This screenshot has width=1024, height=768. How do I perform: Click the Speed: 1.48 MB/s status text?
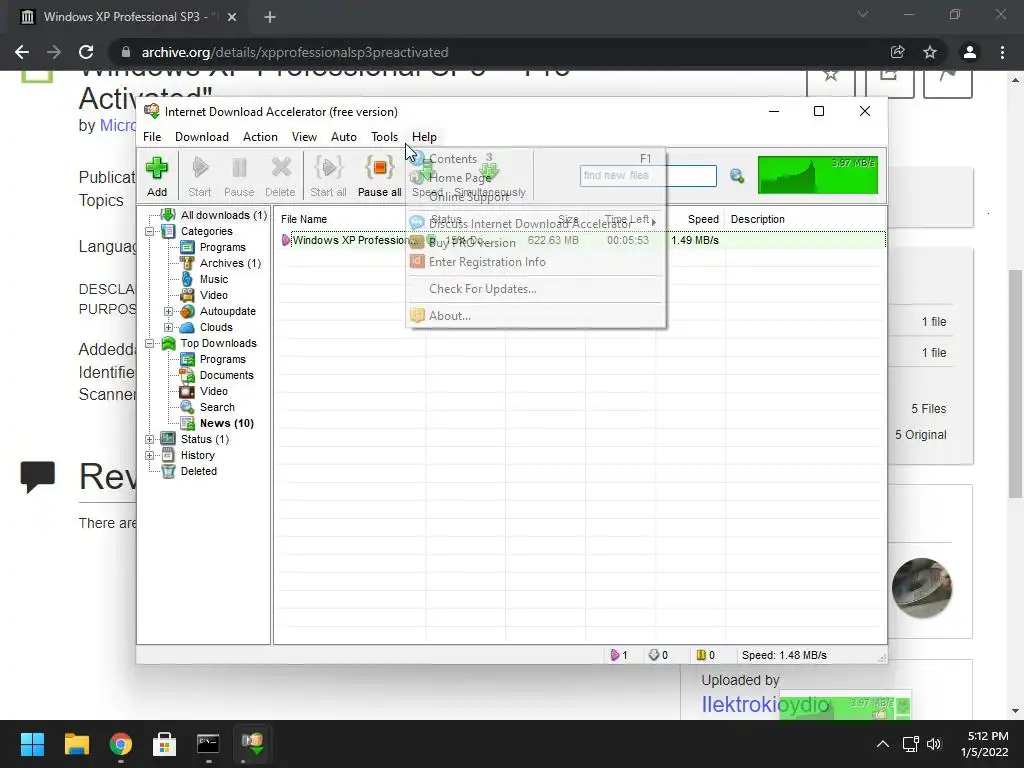coord(784,655)
